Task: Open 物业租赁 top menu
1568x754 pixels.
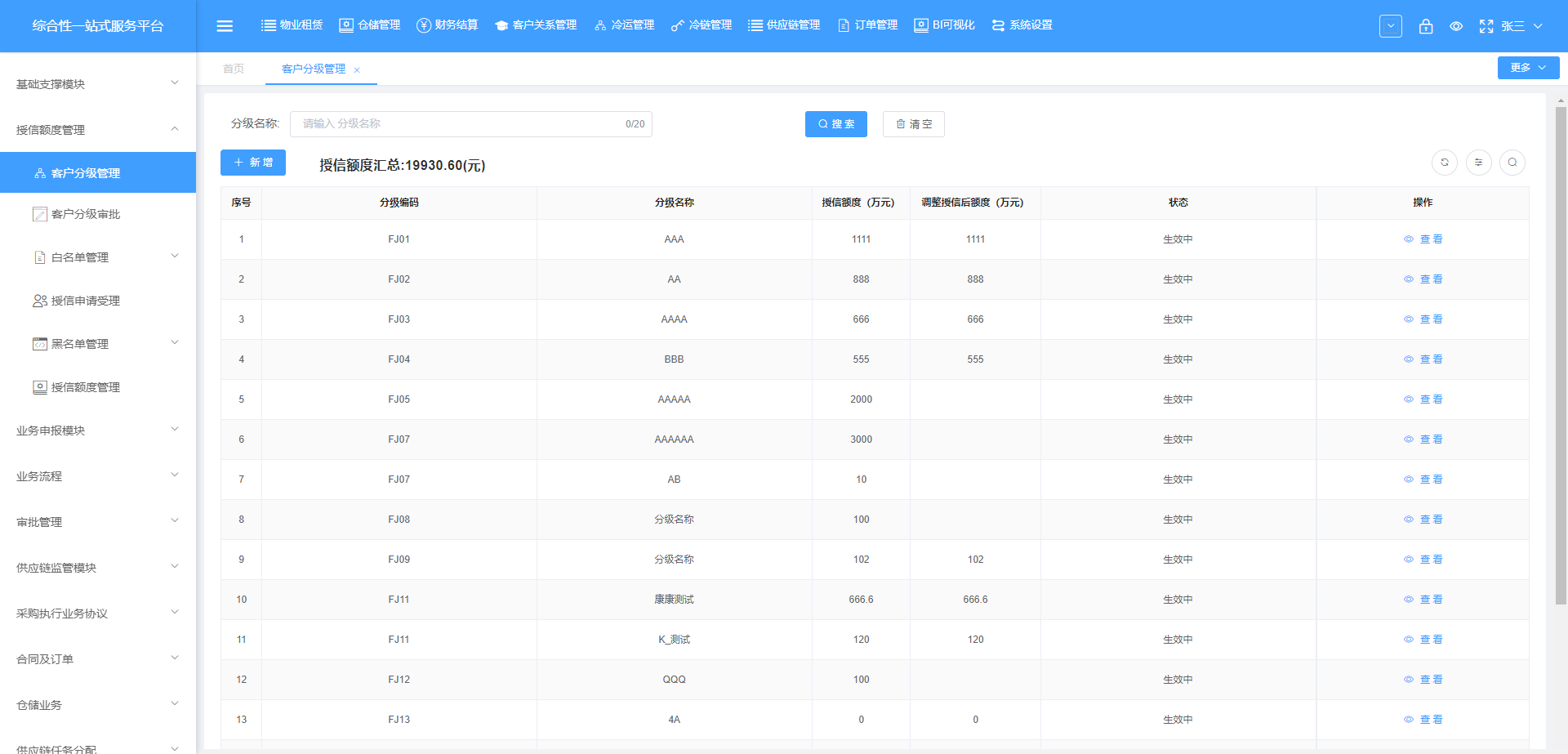Action: (x=292, y=25)
